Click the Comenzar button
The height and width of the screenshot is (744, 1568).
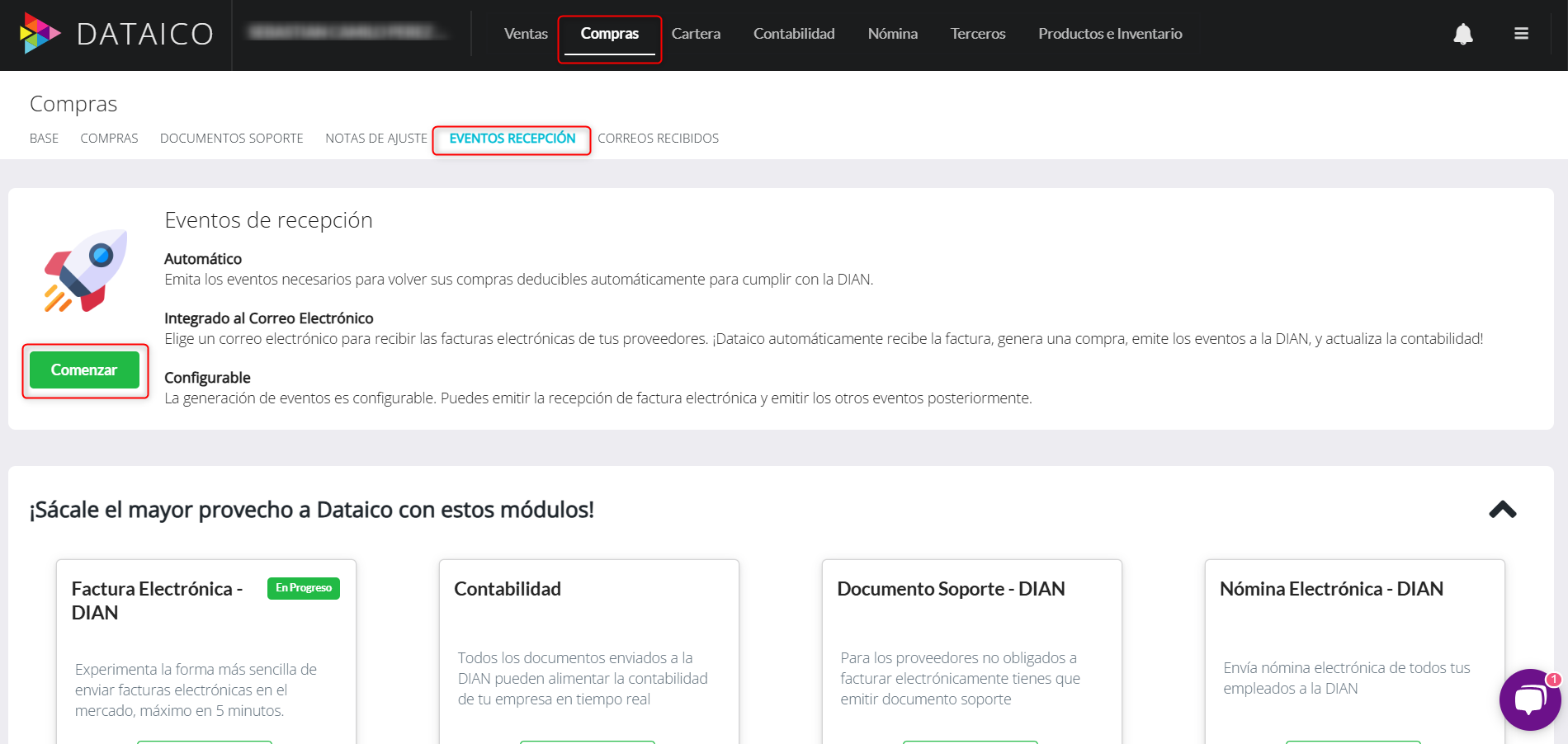point(84,370)
